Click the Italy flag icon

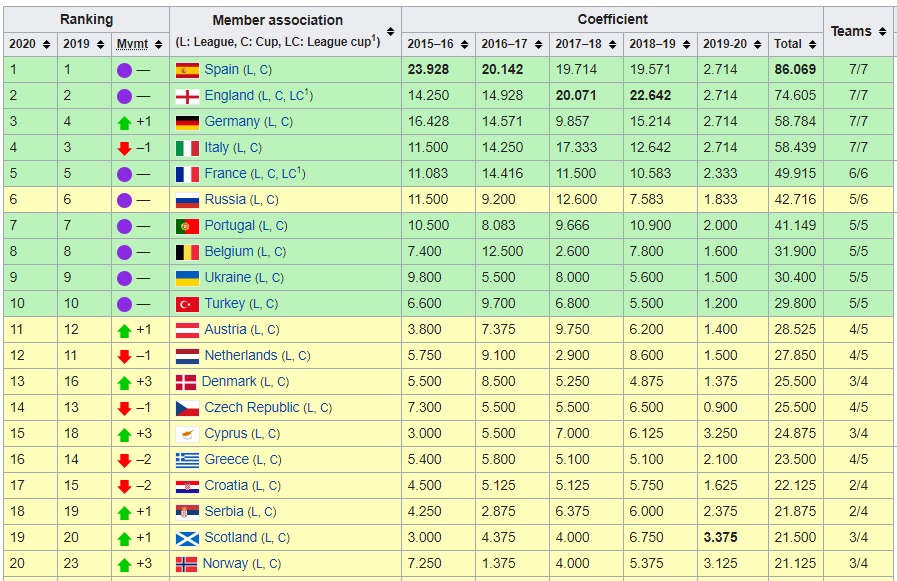click(x=187, y=148)
